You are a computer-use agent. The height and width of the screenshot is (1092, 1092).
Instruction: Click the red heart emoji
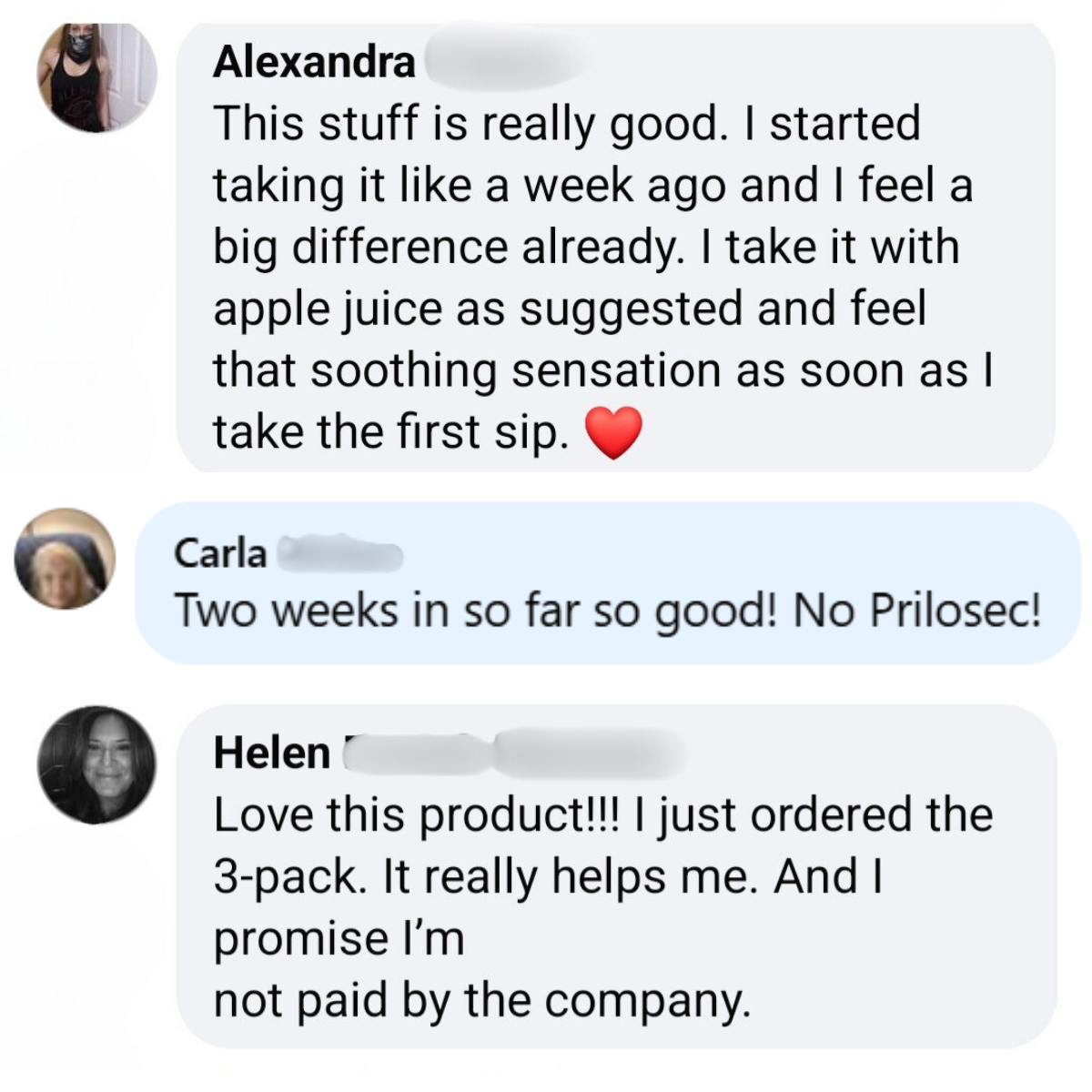click(613, 432)
